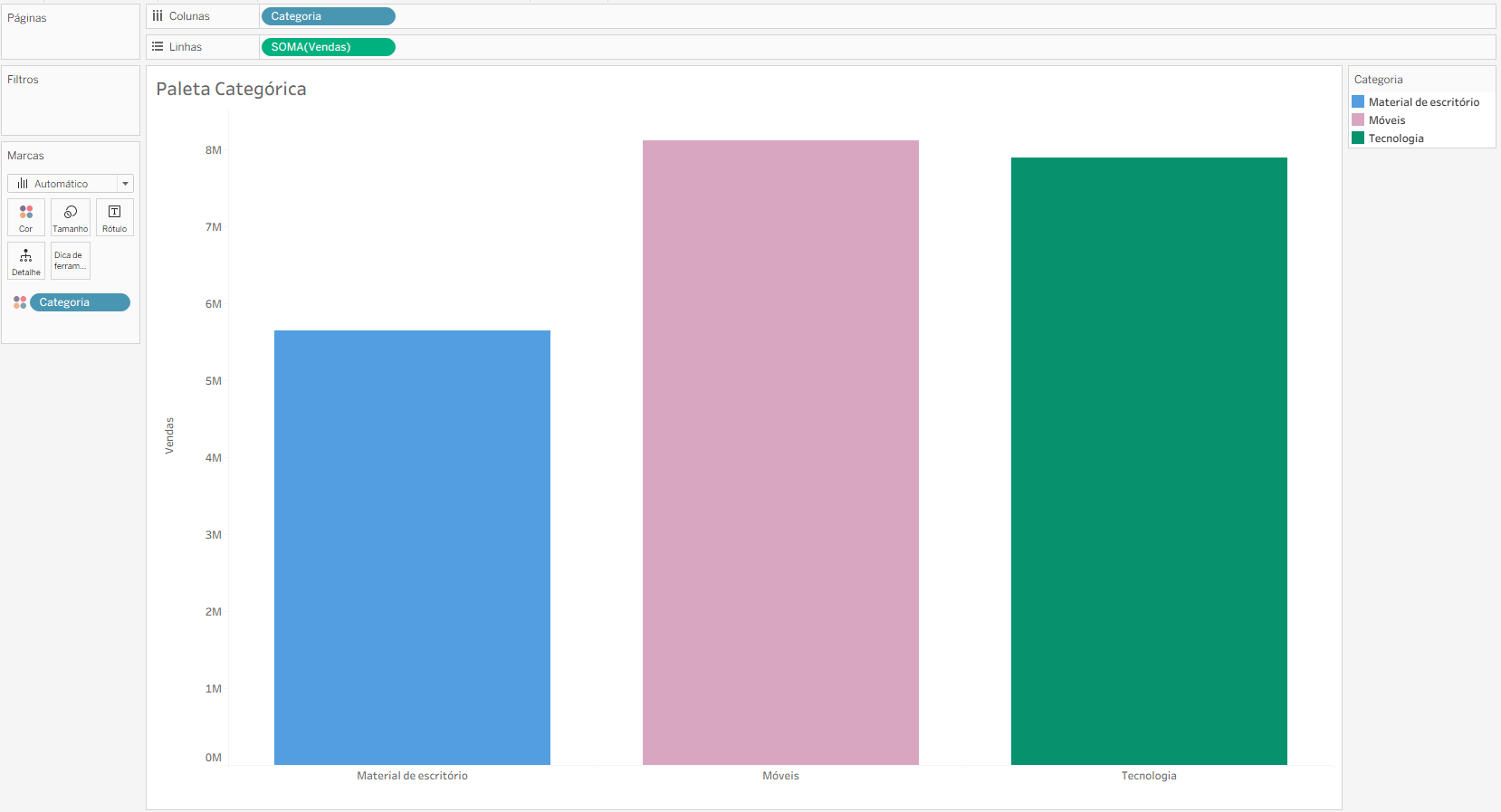The width and height of the screenshot is (1501, 812).
Task: Click the Rótulo (label) marks button
Action: click(115, 217)
